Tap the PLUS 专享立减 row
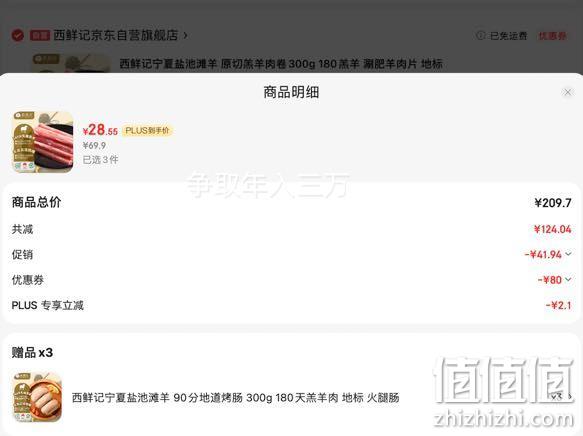This screenshot has height=436, width=583. 292,306
